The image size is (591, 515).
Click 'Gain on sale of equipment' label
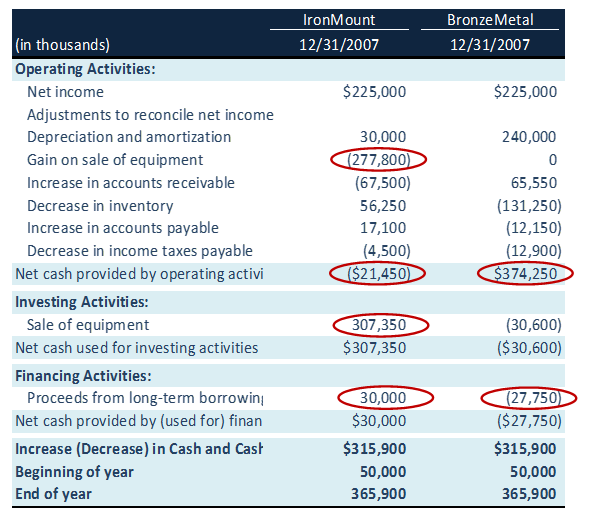115,160
